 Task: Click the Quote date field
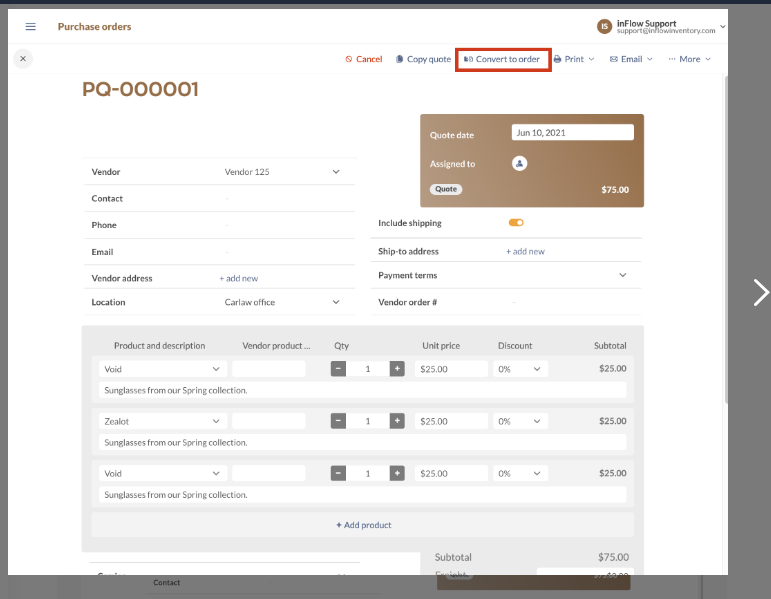572,132
